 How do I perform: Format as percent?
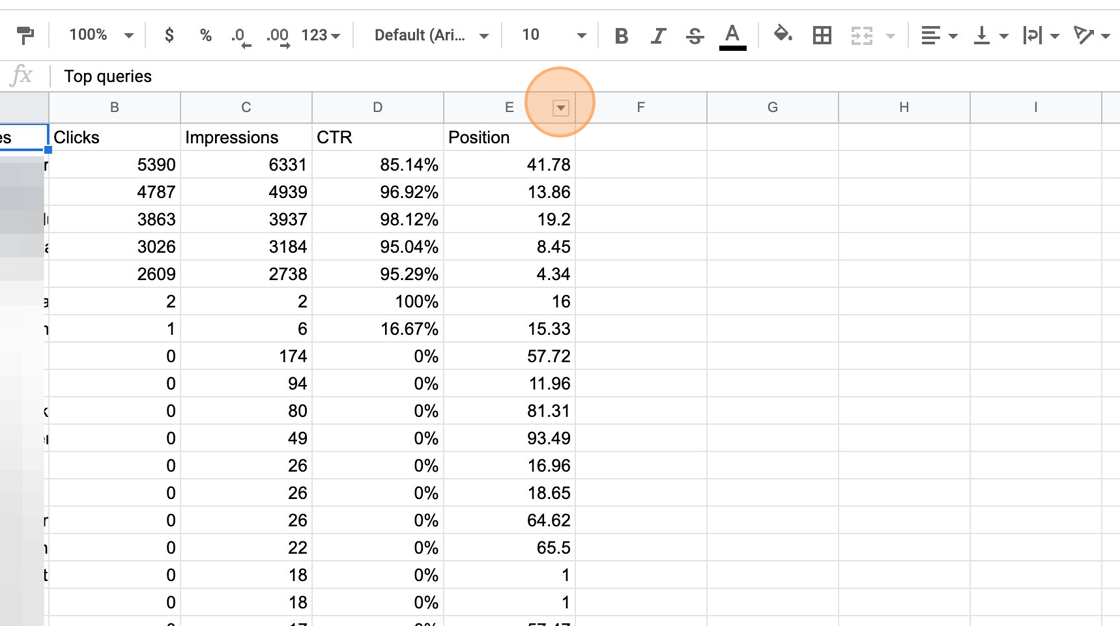click(x=206, y=35)
